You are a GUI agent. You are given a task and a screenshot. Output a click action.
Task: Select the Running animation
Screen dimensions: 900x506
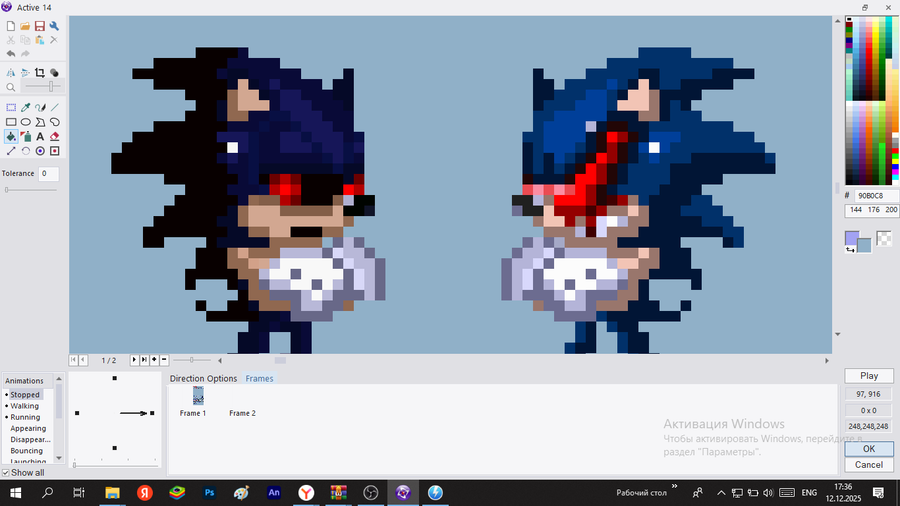pos(25,417)
